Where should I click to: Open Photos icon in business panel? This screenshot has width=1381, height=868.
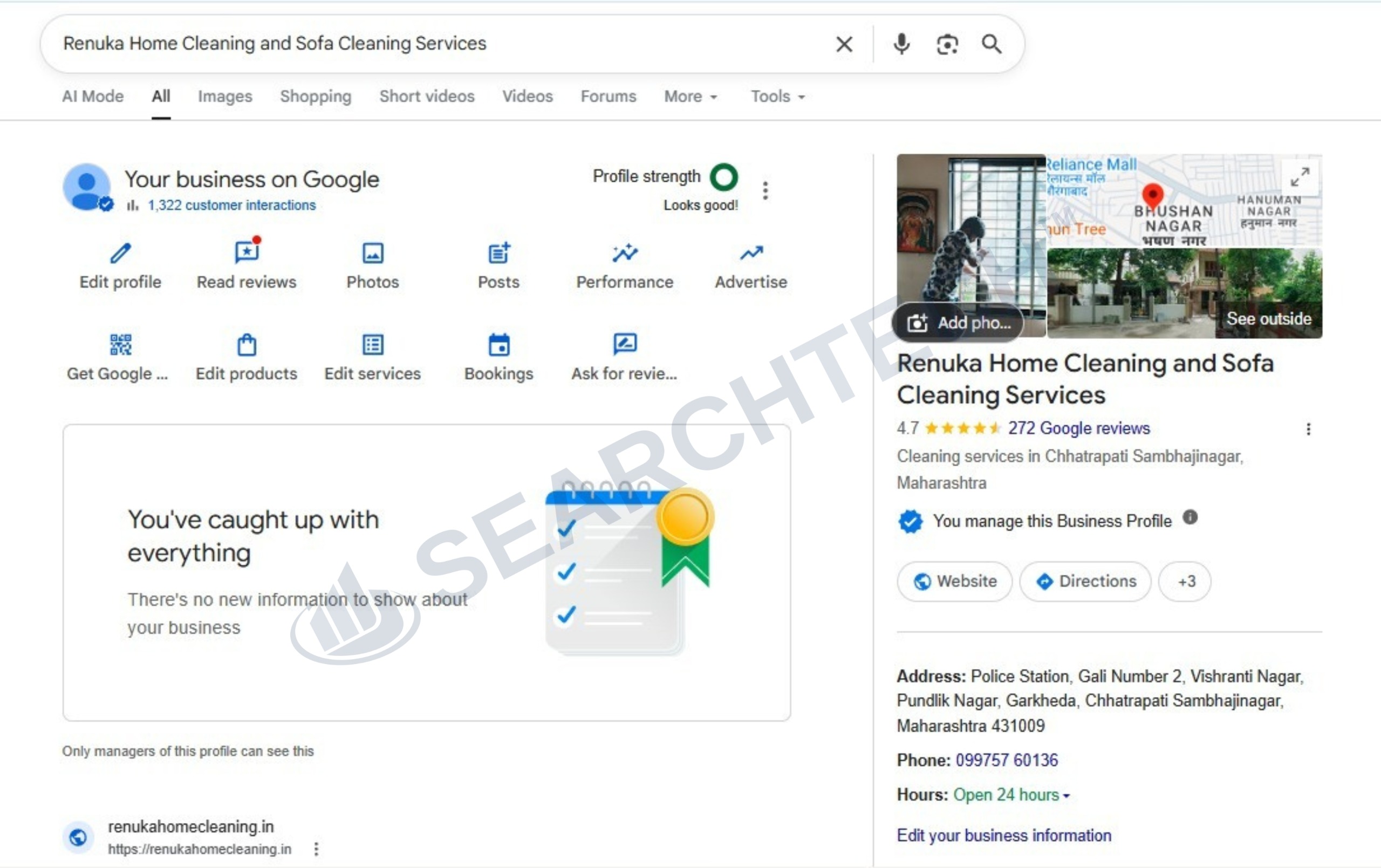pyautogui.click(x=373, y=253)
